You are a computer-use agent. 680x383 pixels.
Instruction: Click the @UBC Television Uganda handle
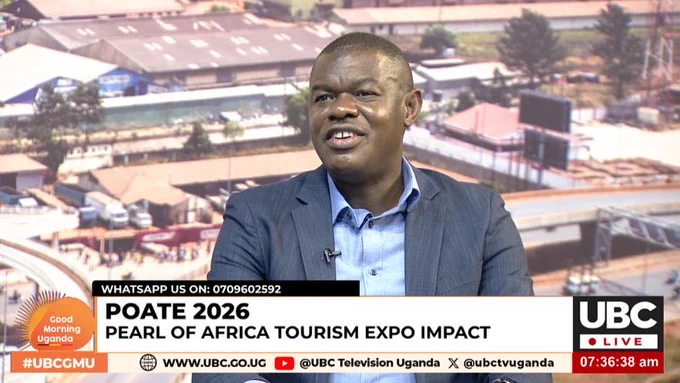tap(369, 363)
